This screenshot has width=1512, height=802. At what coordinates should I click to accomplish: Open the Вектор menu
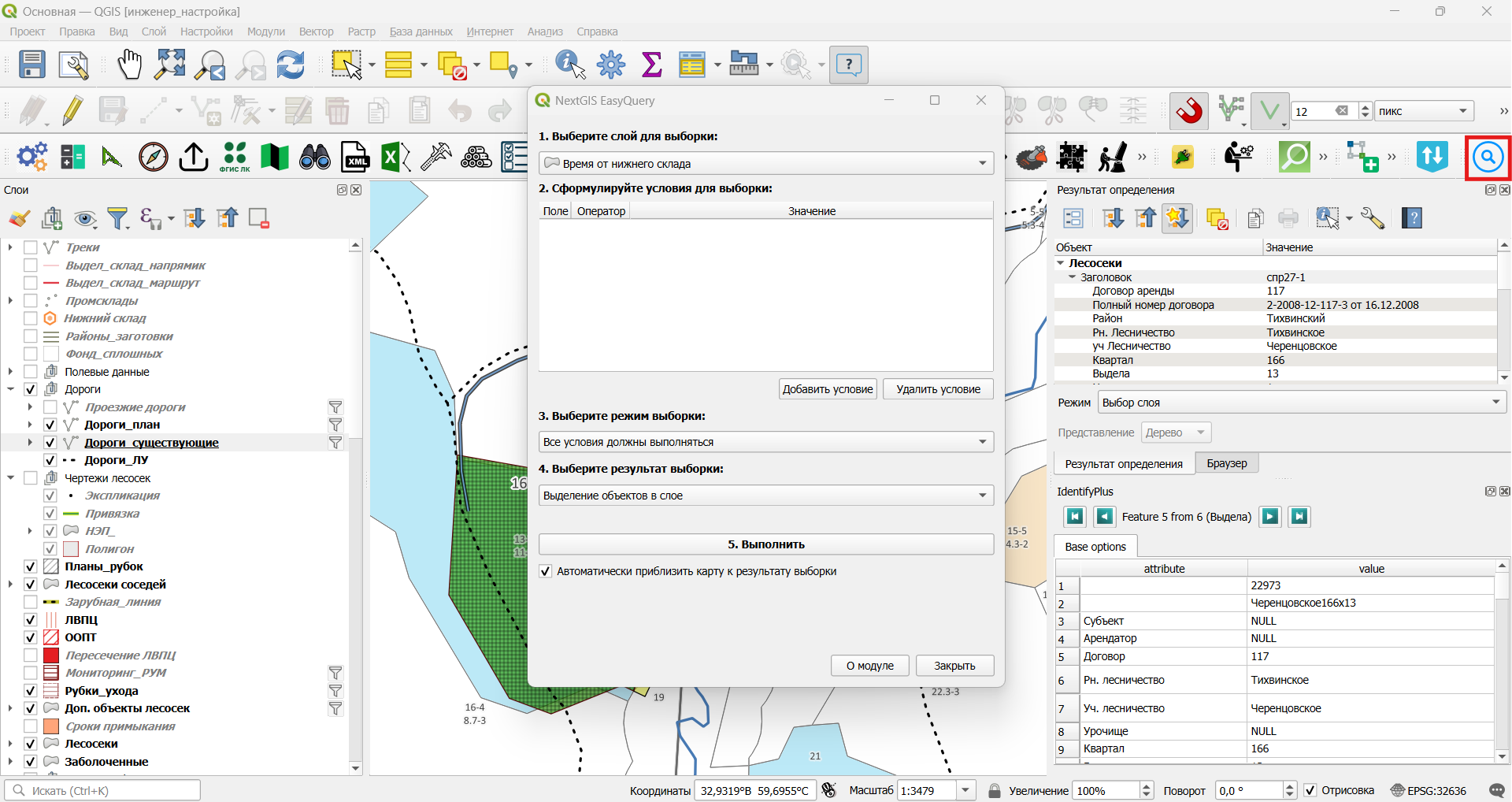tap(316, 32)
